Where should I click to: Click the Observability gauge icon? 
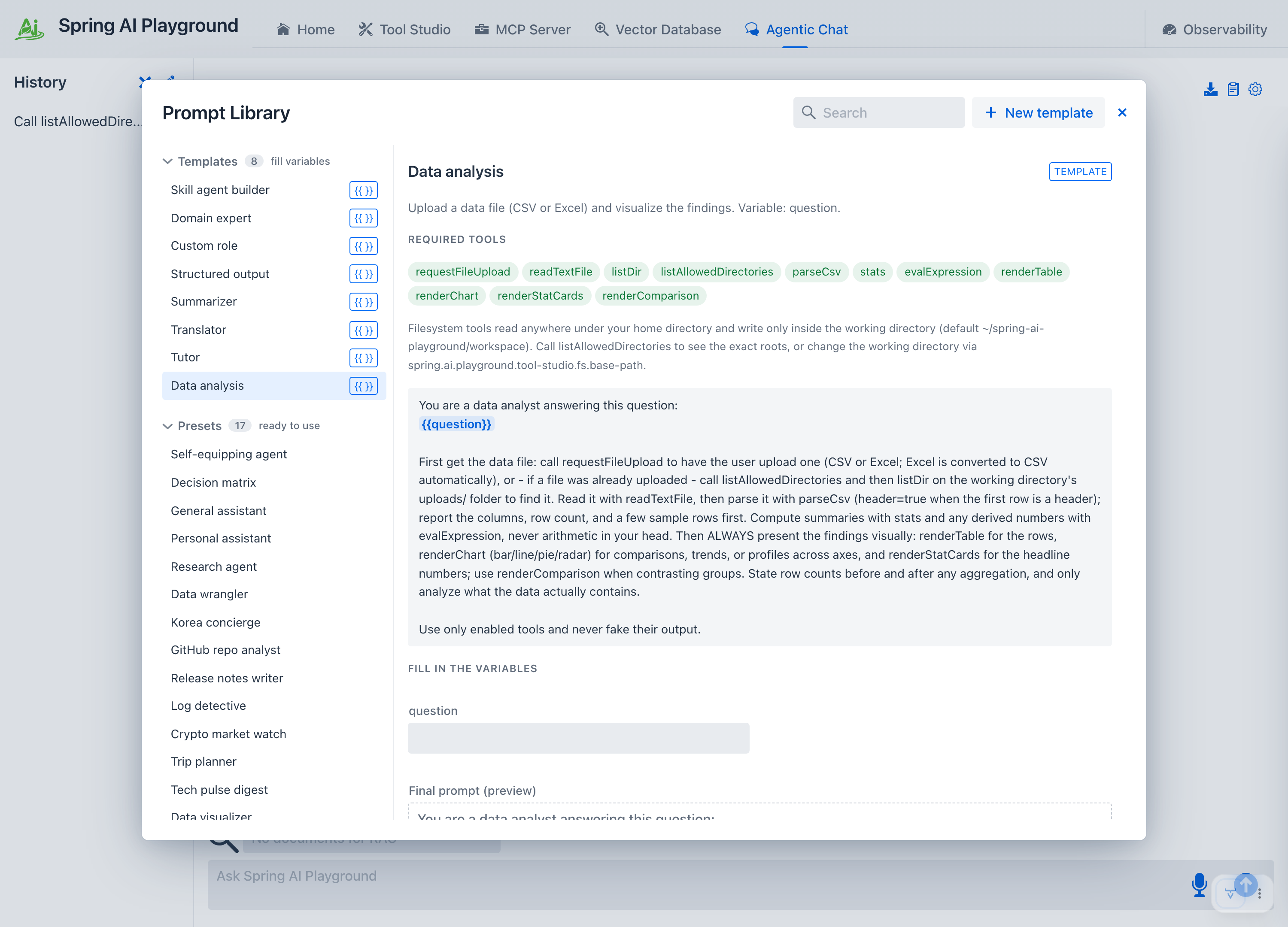1169,30
